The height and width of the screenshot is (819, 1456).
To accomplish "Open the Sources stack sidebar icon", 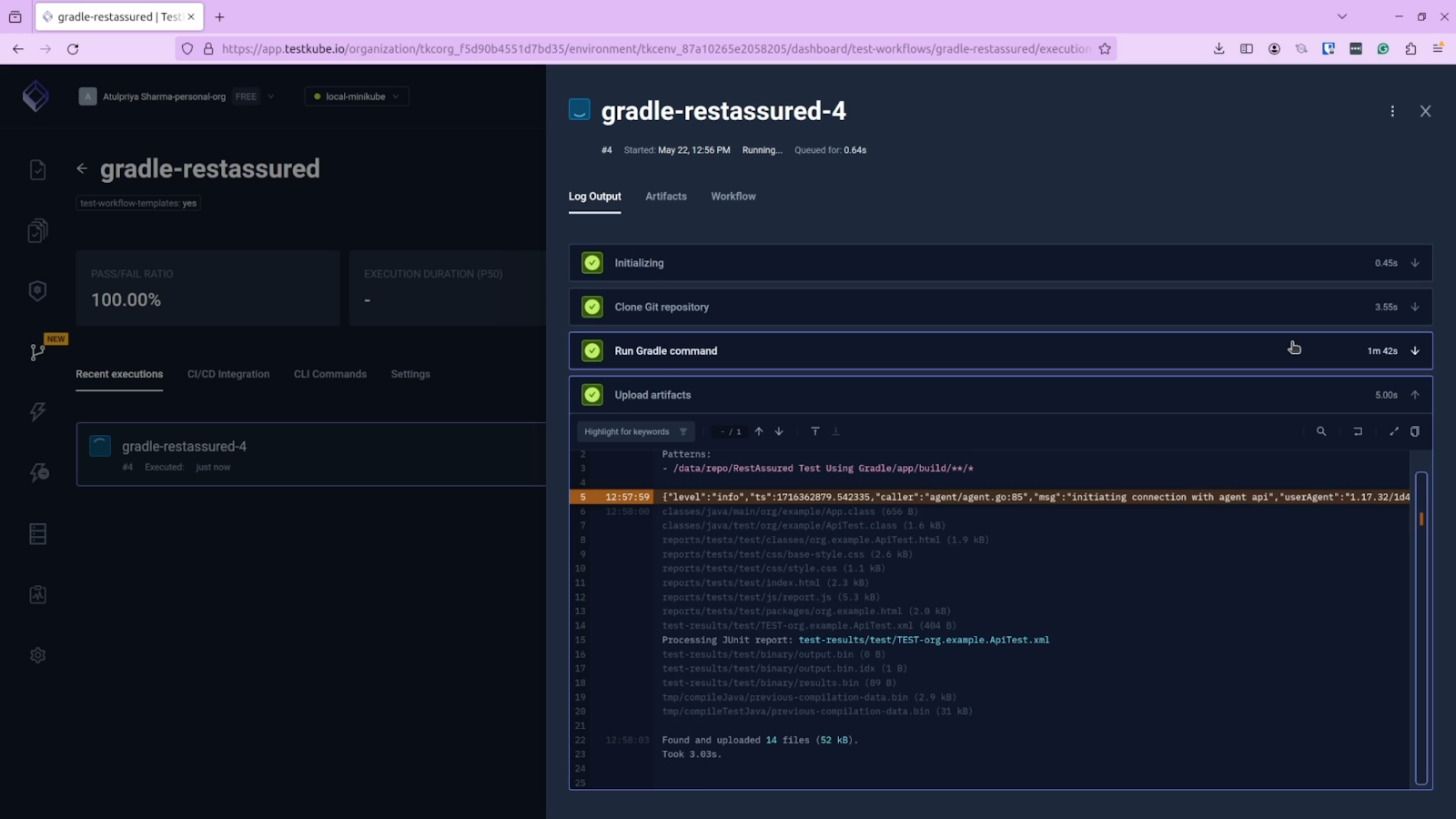I will point(37,534).
